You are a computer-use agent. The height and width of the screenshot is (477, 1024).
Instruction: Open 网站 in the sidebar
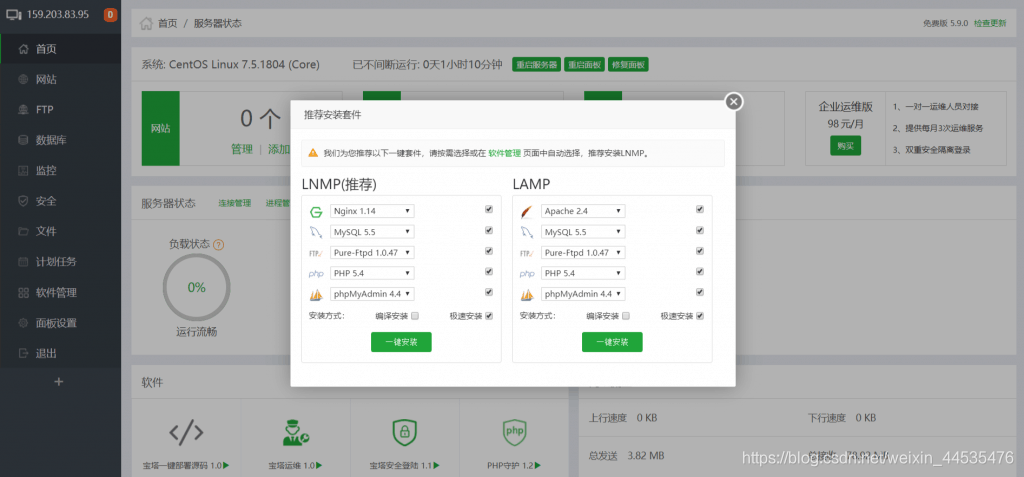coord(60,80)
